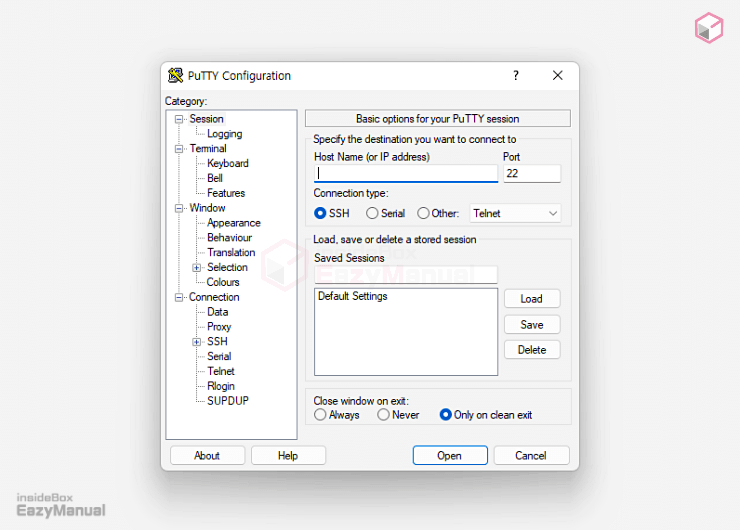Expand the Selection tree node
This screenshot has width=740, height=530.
coord(196,268)
